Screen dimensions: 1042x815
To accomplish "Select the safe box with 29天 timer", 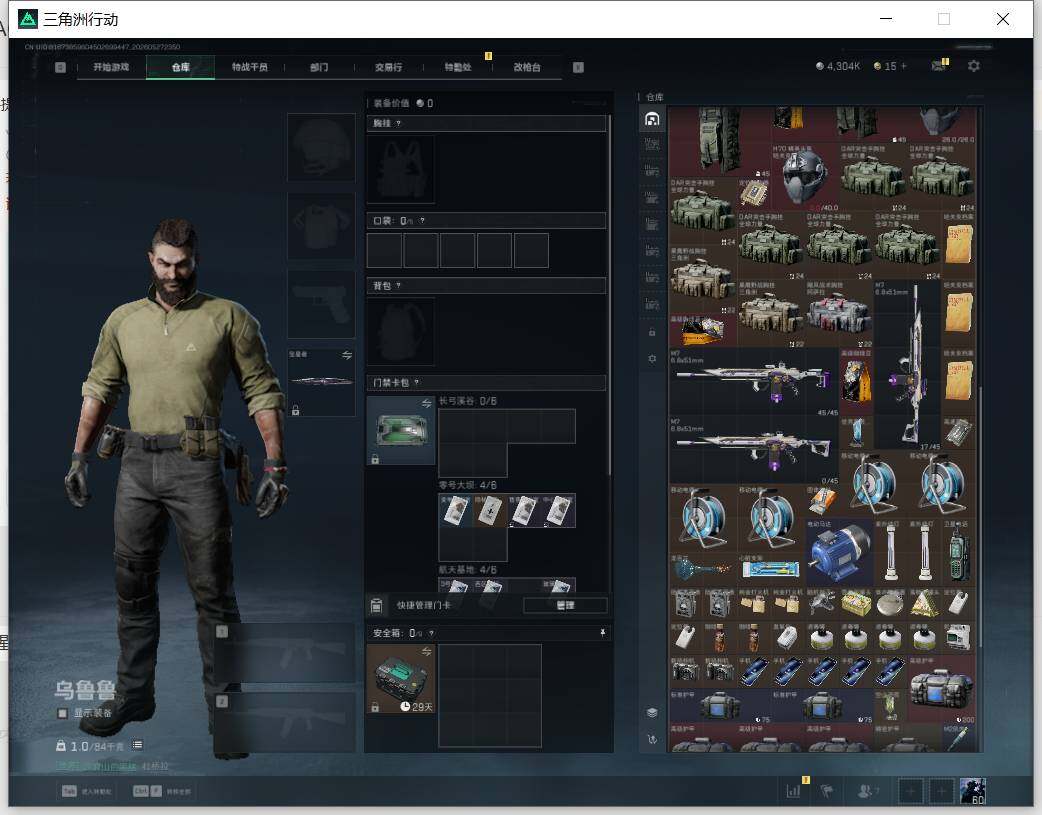I will 401,679.
